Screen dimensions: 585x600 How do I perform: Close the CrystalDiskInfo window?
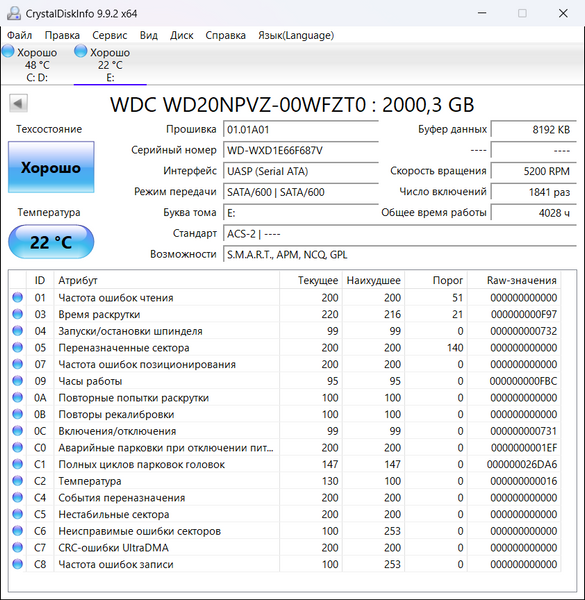tap(563, 13)
